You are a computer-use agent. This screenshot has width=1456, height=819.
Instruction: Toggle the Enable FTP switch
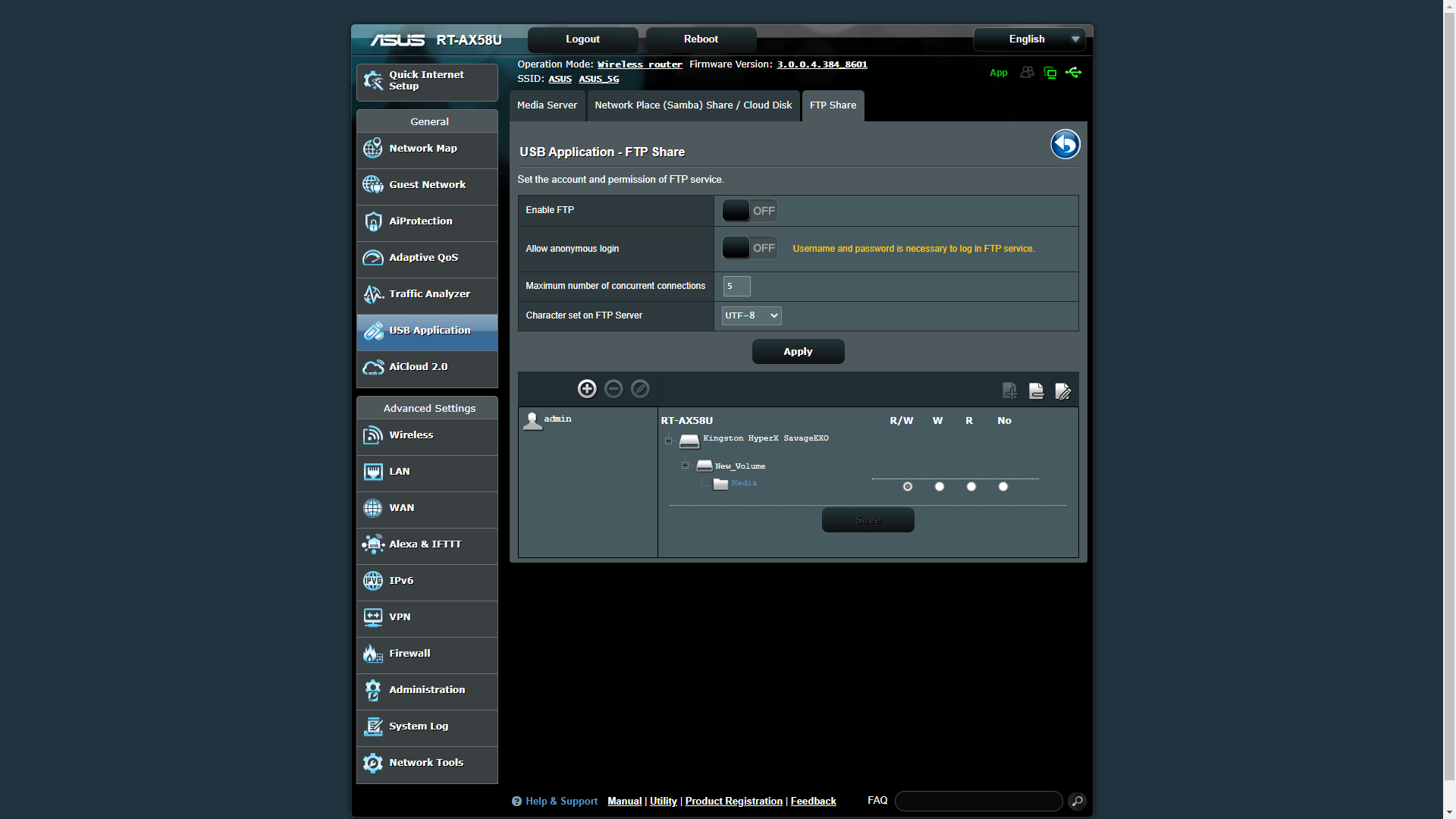click(x=749, y=211)
